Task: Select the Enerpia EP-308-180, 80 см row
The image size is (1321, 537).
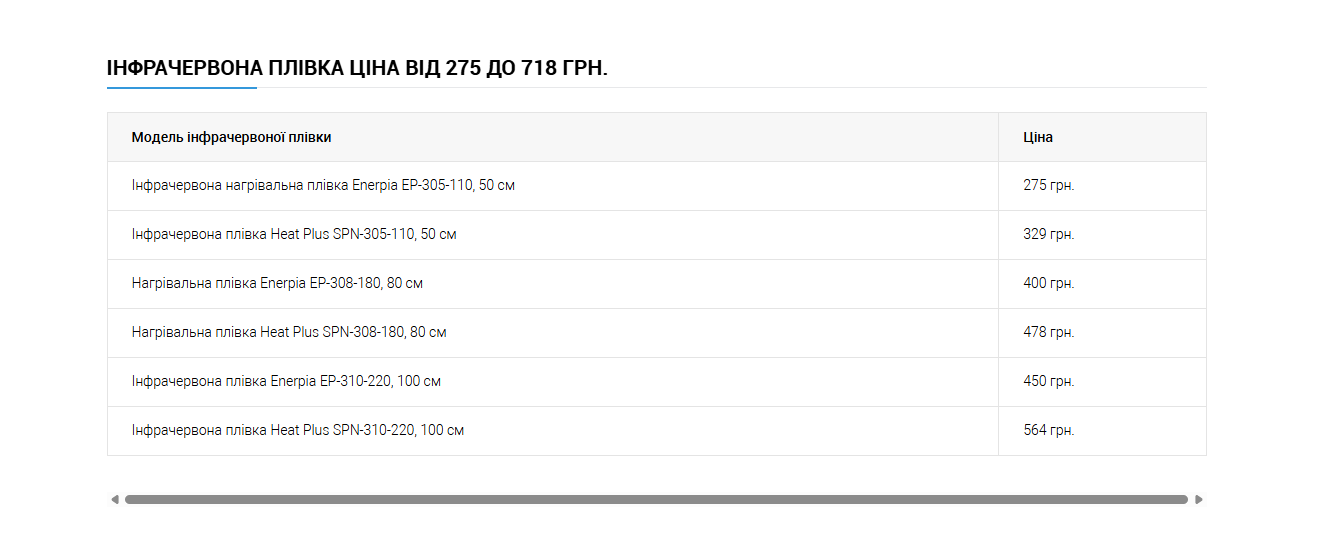Action: [x=656, y=284]
